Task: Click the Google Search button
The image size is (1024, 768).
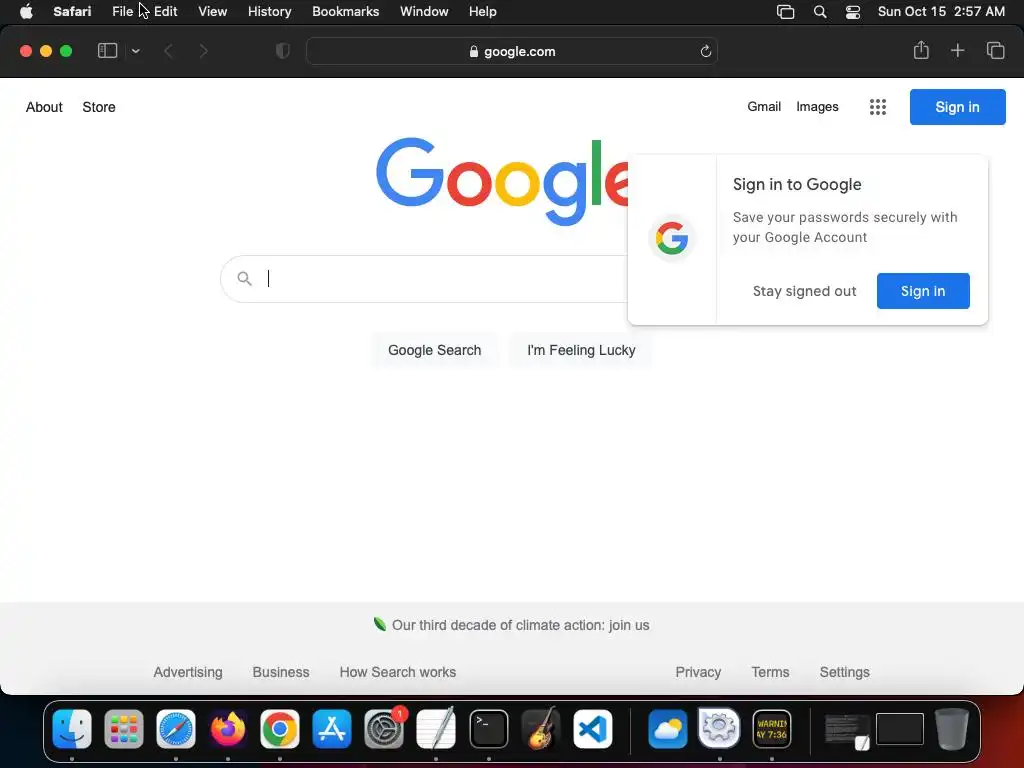Action: 434,350
